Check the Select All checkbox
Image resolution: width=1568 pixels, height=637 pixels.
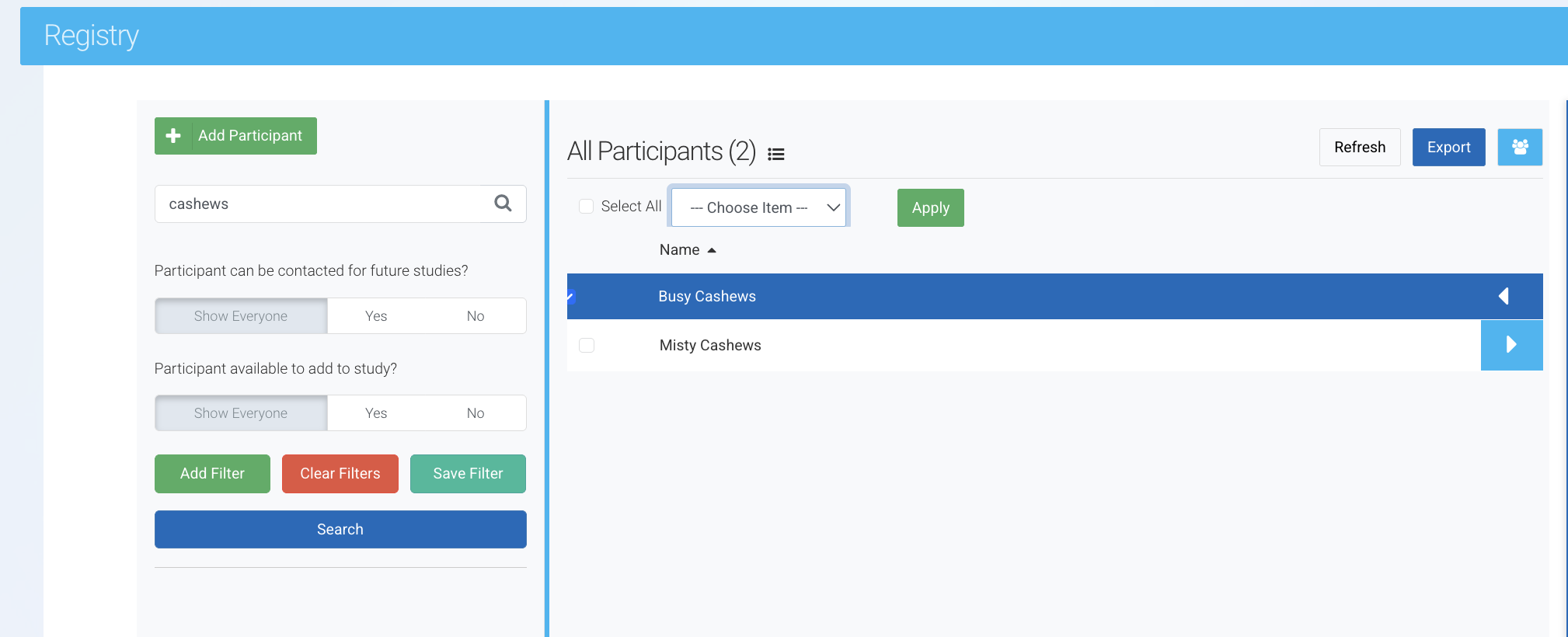pyautogui.click(x=587, y=206)
